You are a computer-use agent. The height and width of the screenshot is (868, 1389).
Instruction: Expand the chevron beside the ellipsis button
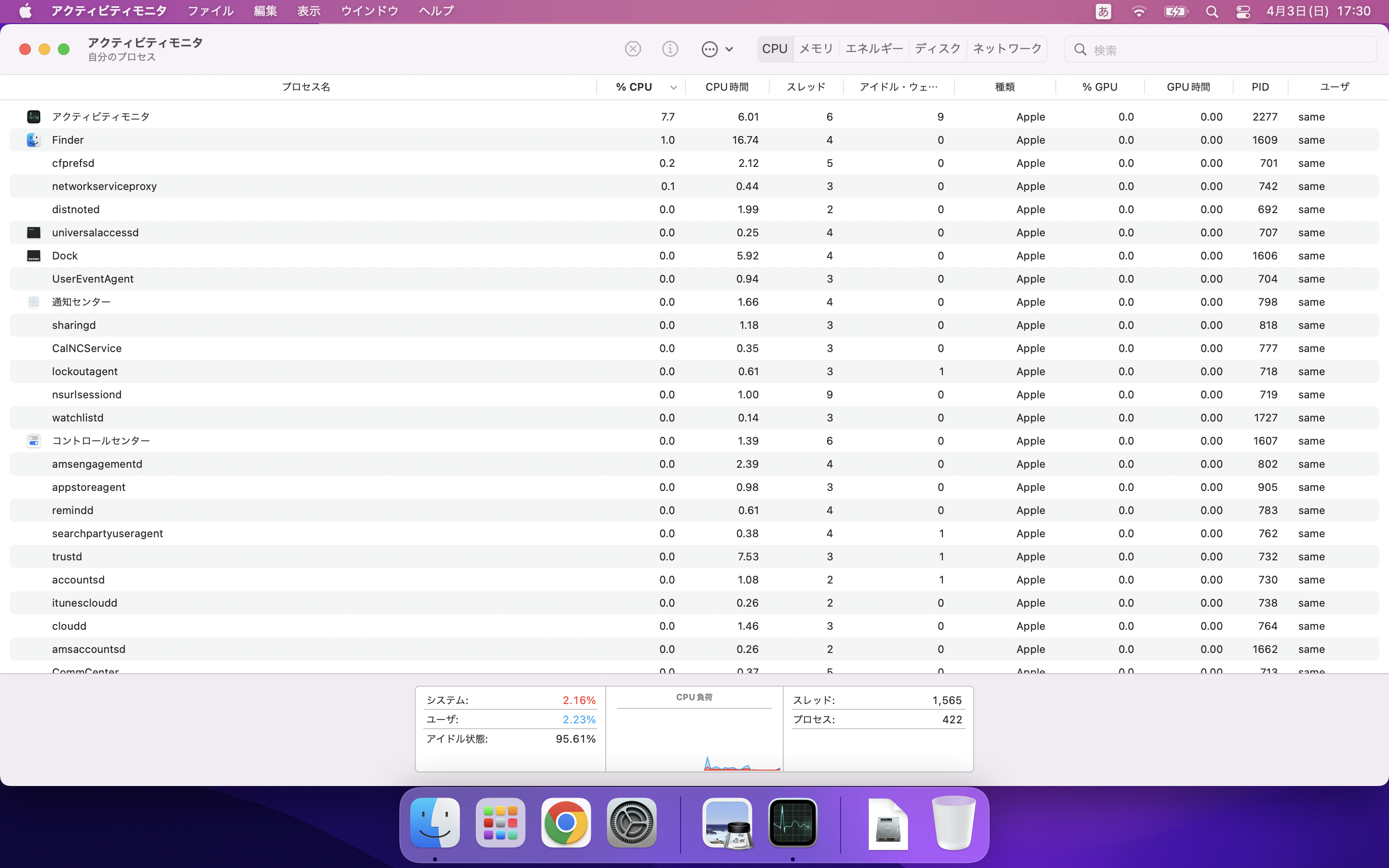[729, 49]
